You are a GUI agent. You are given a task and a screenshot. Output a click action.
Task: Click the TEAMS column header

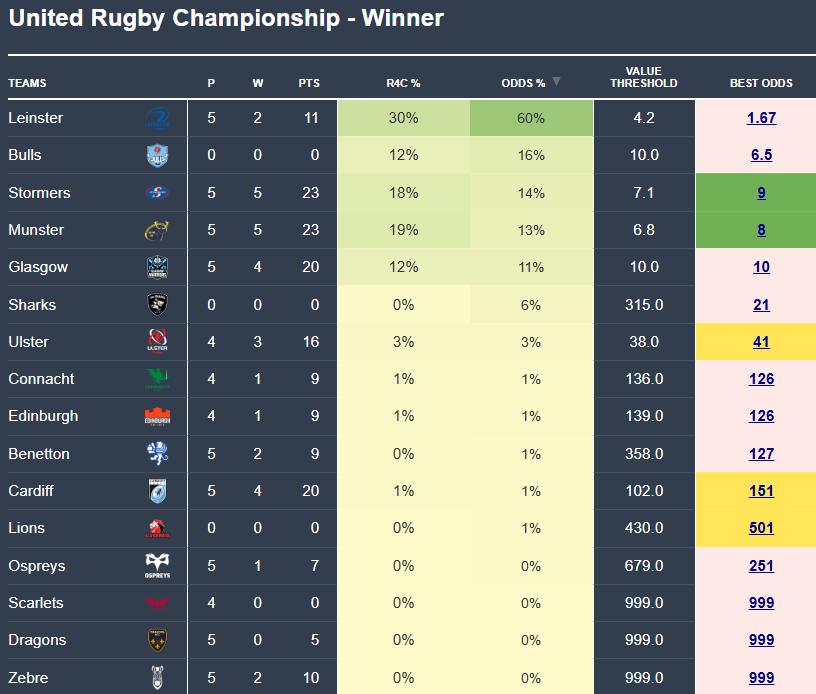27,83
